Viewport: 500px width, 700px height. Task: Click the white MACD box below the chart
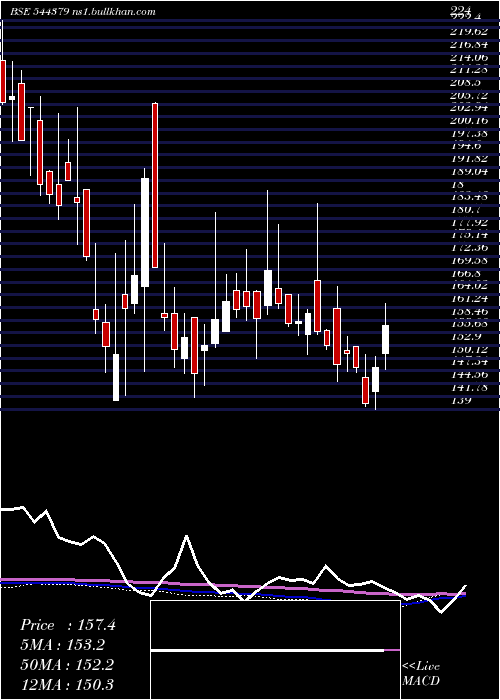click(275, 650)
